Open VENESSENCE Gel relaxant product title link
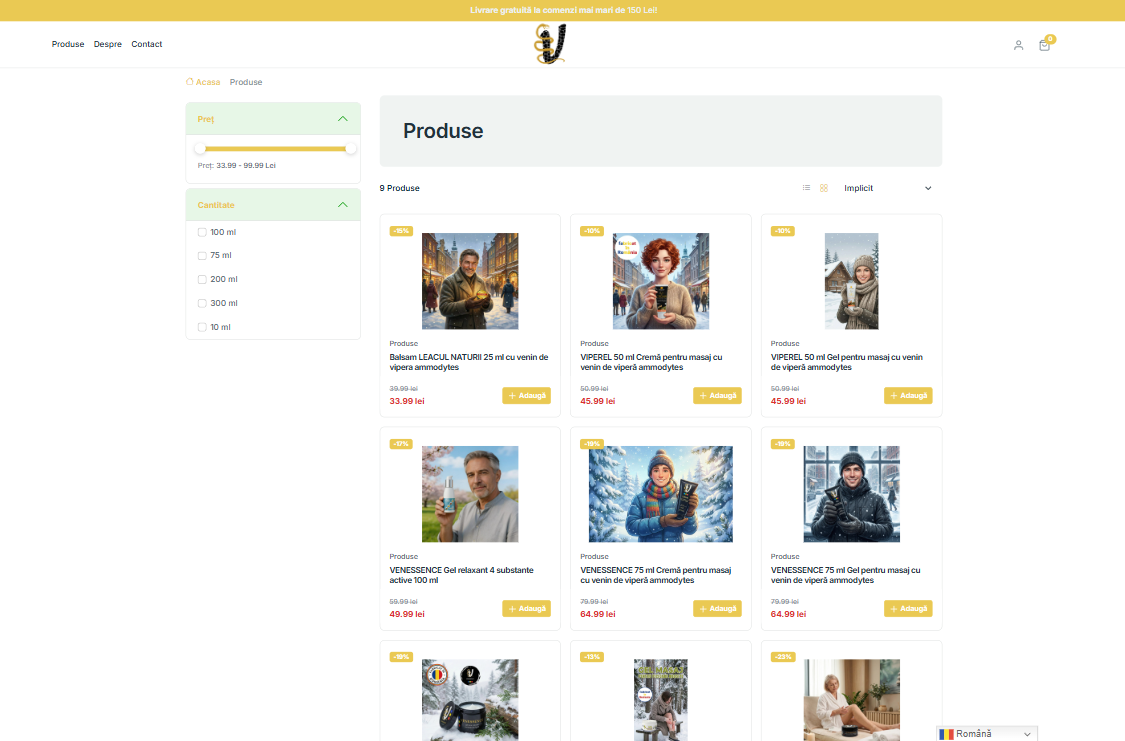Viewport: 1125px width, 741px height. click(461, 575)
